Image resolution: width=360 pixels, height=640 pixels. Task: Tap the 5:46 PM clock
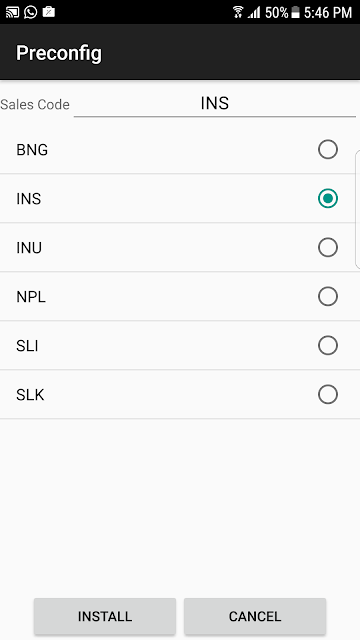pyautogui.click(x=328, y=13)
